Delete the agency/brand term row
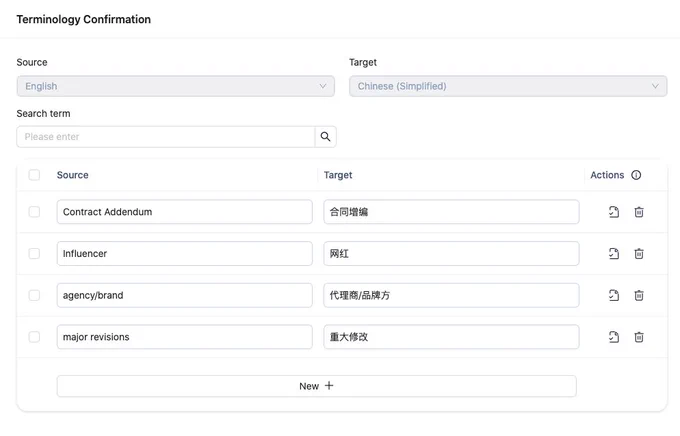 pyautogui.click(x=639, y=295)
